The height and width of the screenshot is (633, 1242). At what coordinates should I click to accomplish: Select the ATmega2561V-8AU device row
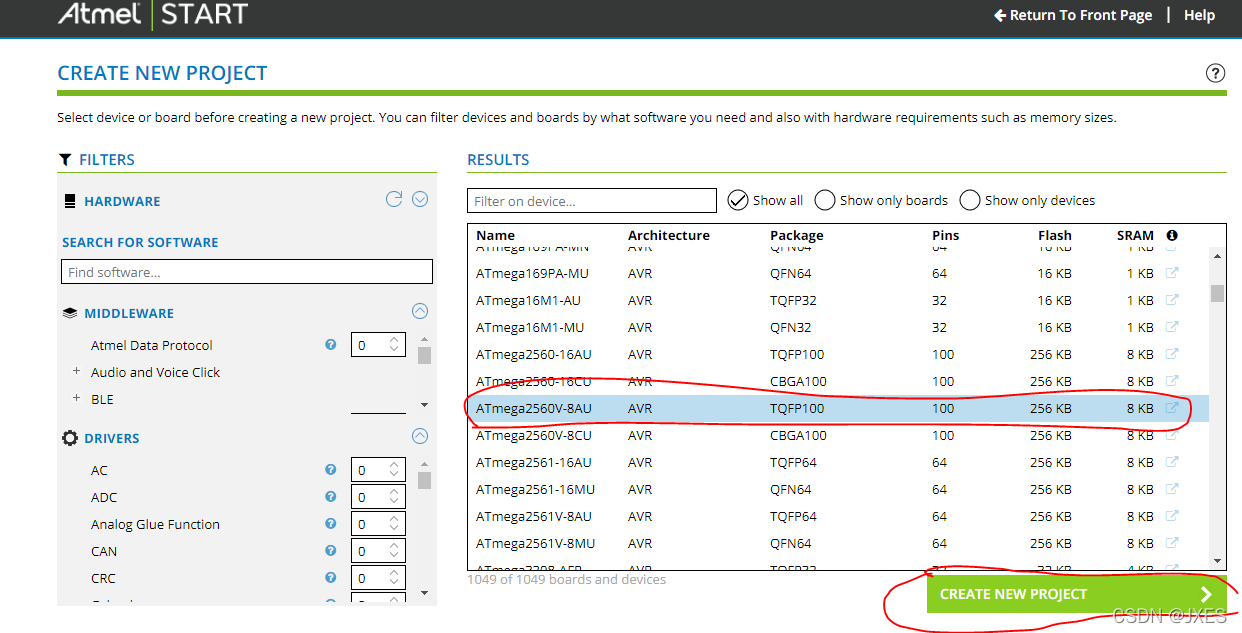838,516
